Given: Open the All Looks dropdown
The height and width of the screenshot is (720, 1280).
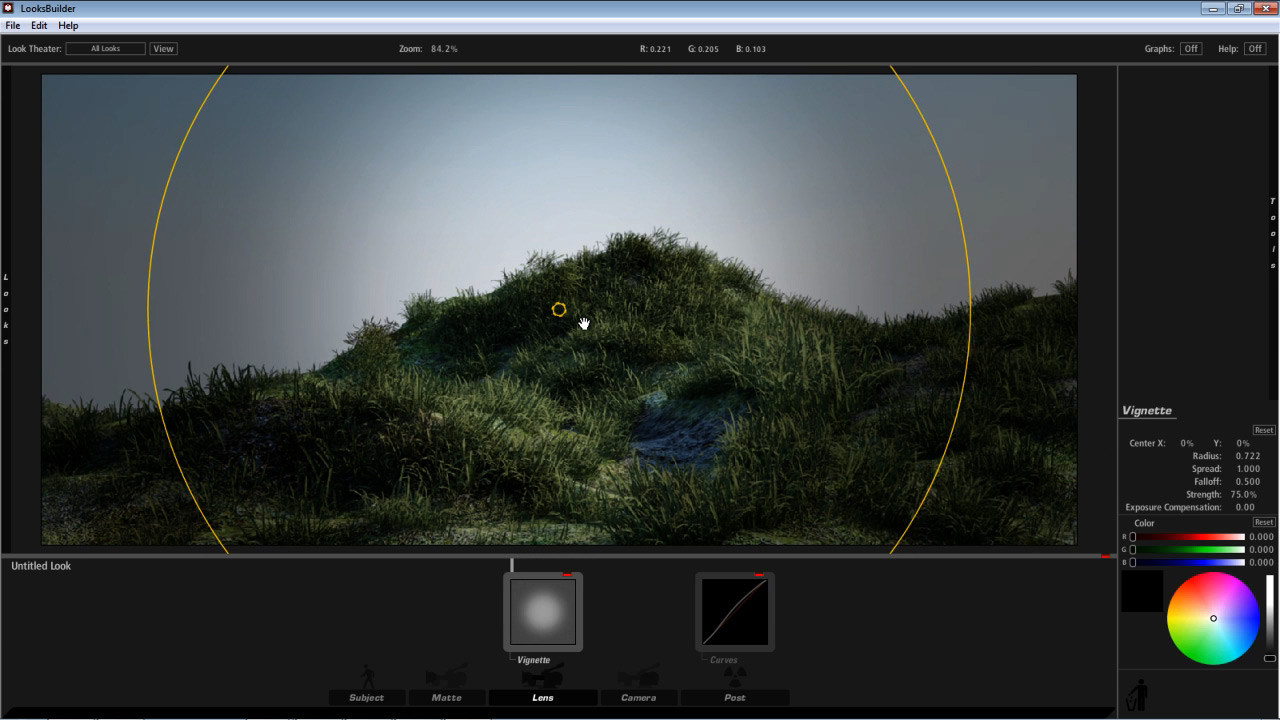Looking at the screenshot, I should (x=105, y=49).
